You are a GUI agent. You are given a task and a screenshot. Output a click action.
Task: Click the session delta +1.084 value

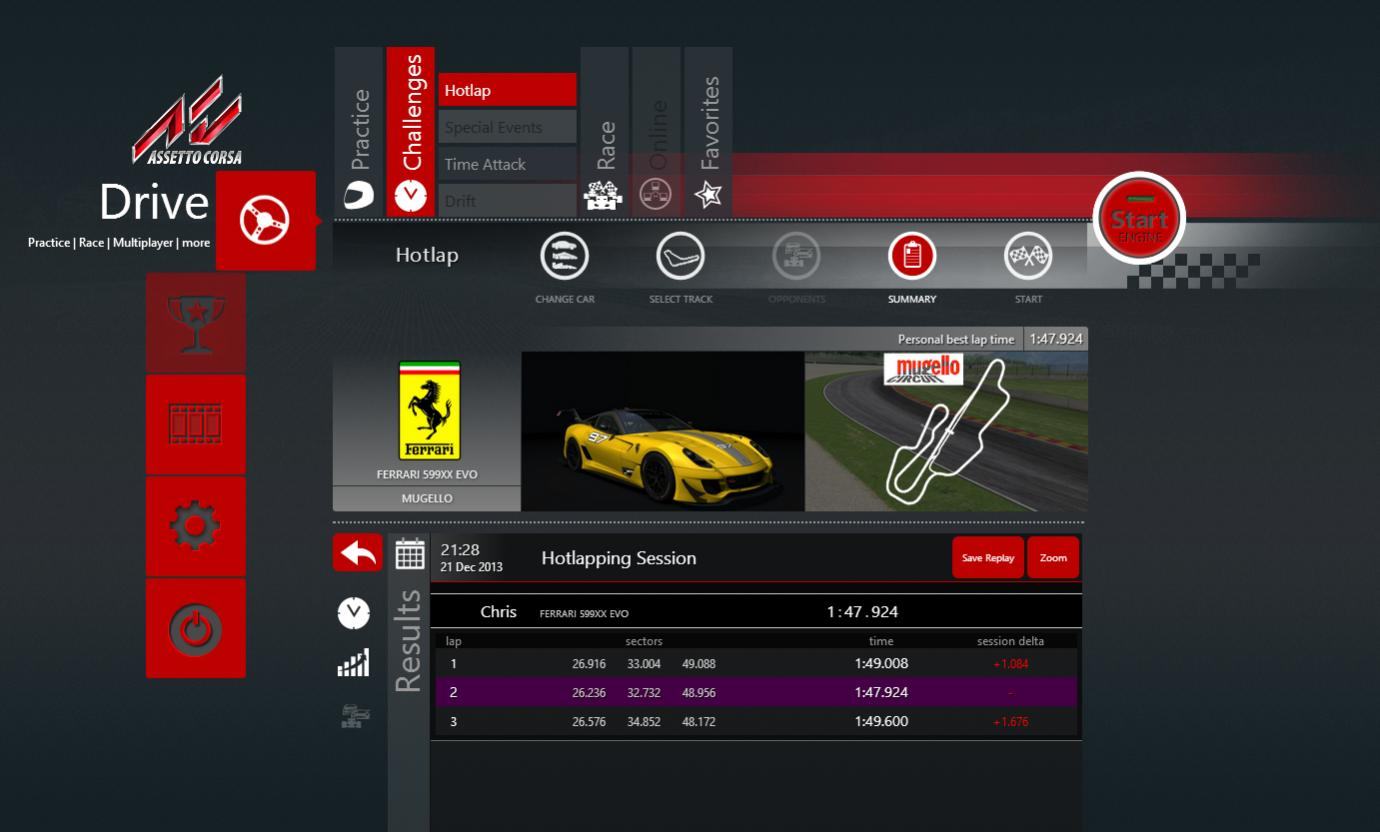1010,664
